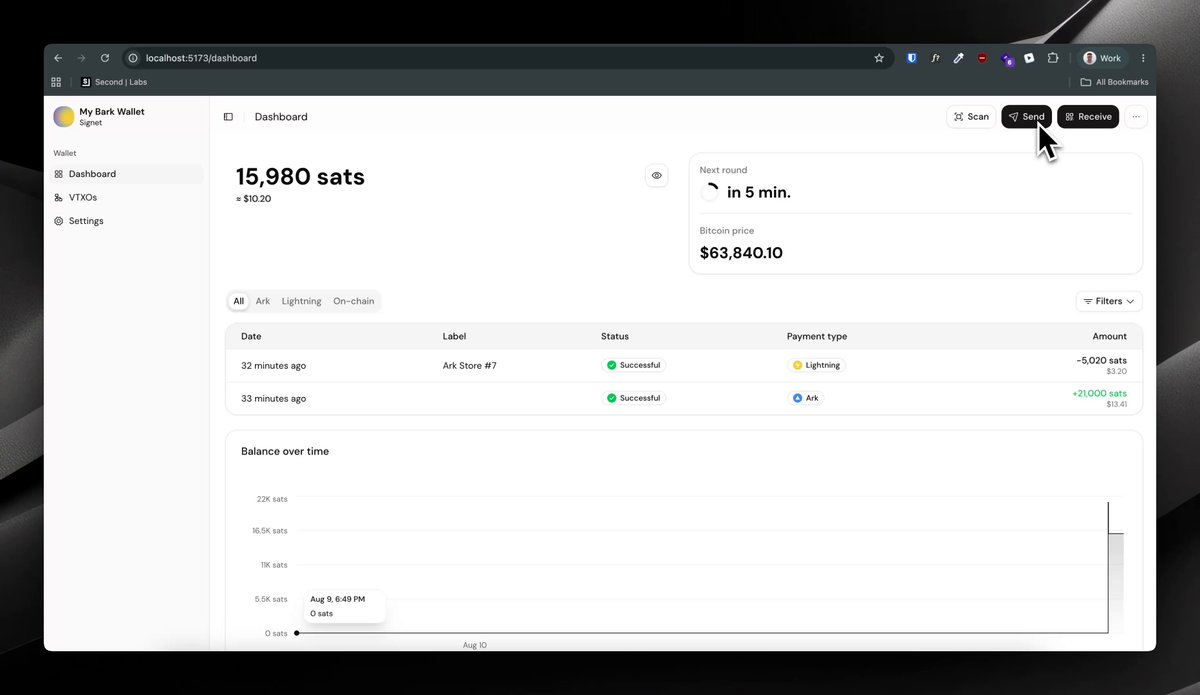The width and height of the screenshot is (1200, 695).
Task: Open the Chrome three-dot menu
Action: point(1143,58)
